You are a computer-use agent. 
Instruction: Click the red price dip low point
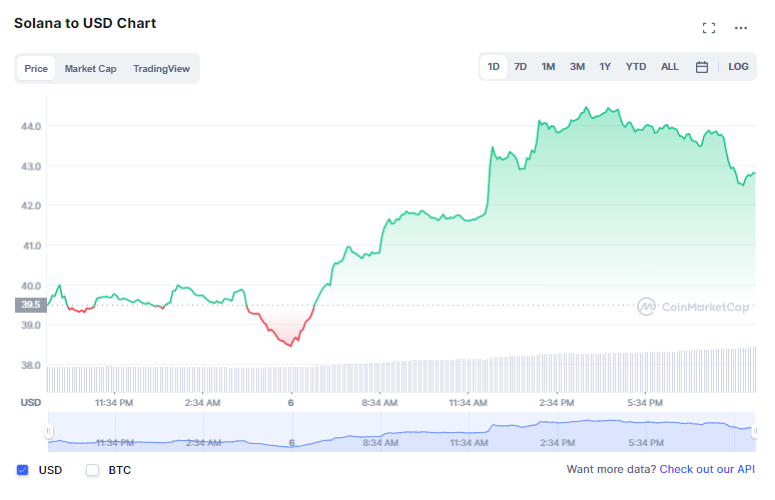click(291, 345)
